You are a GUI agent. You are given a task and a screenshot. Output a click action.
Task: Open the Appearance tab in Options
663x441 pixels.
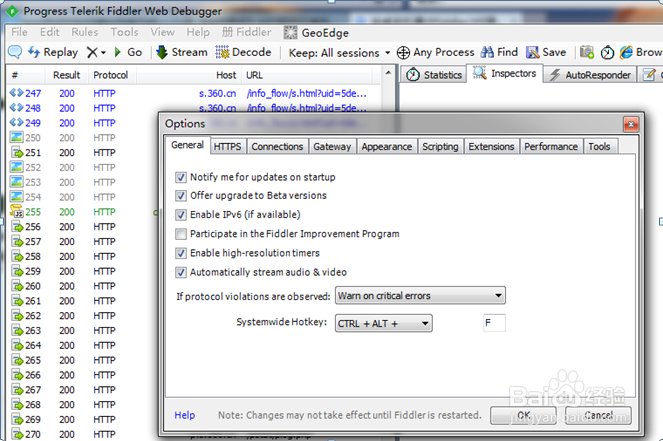[x=386, y=147]
